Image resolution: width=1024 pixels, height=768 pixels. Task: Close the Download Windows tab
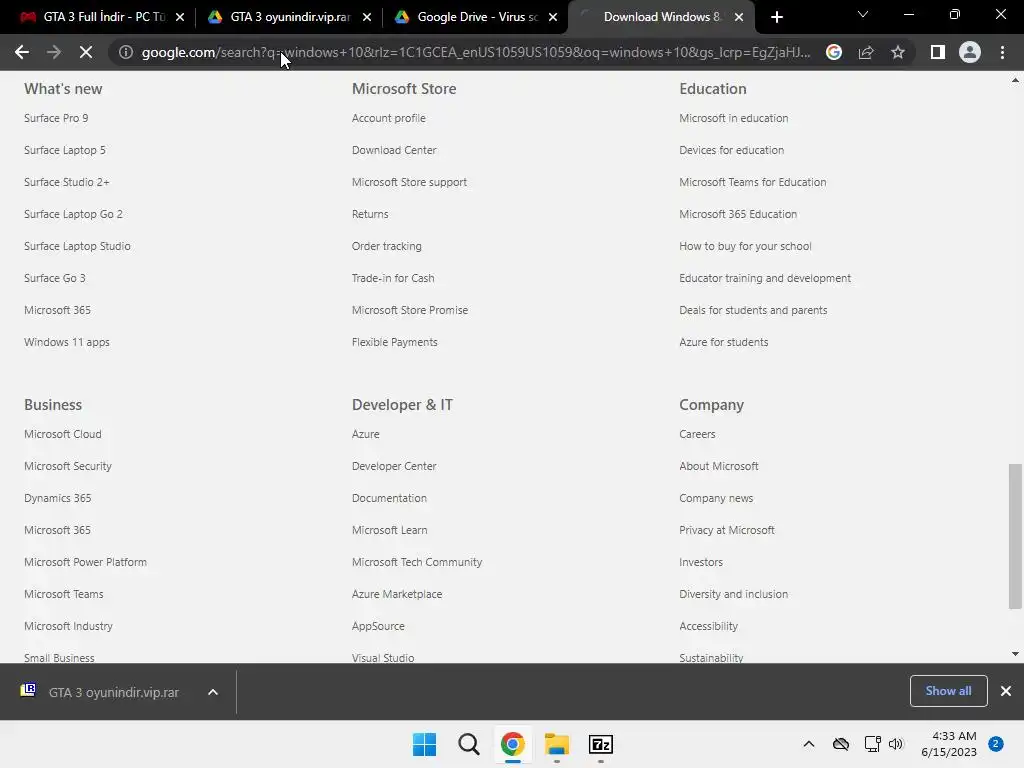(739, 17)
